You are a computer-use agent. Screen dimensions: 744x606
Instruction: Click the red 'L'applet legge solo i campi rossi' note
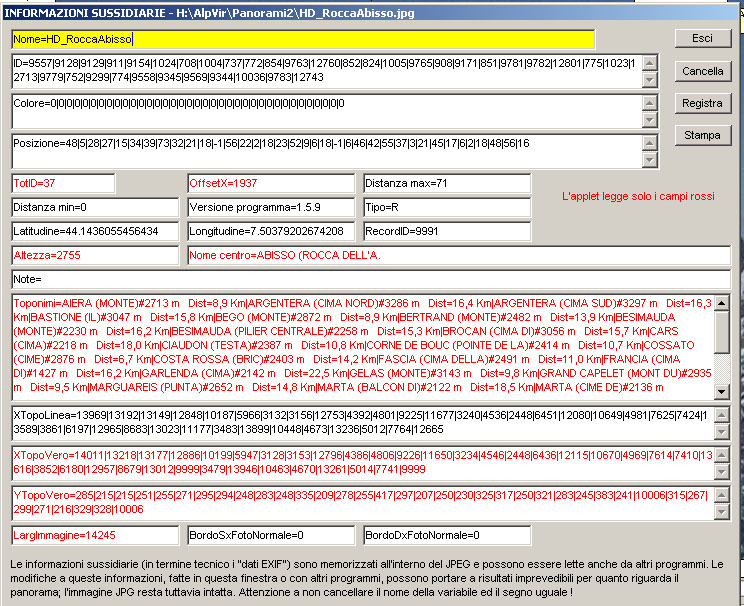(x=638, y=196)
